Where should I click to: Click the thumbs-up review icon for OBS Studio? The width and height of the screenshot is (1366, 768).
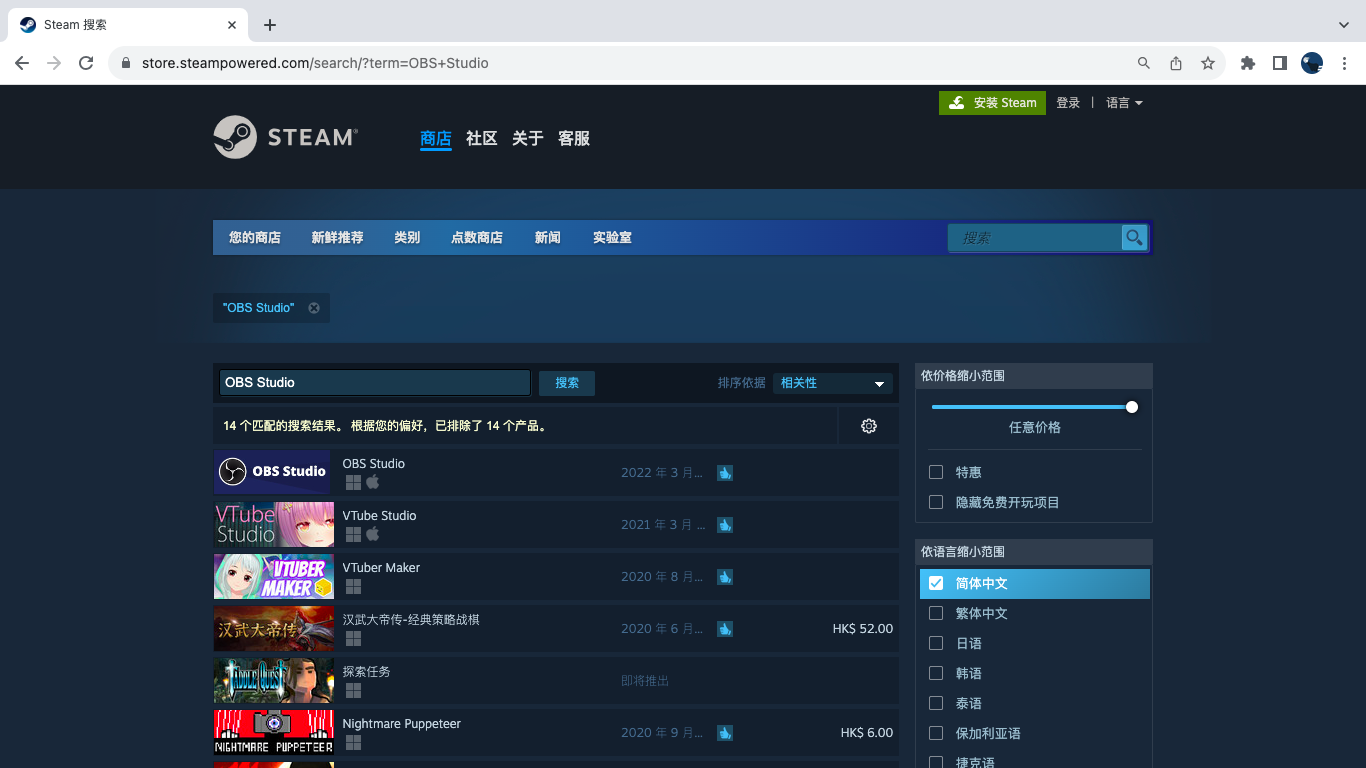pyautogui.click(x=725, y=472)
